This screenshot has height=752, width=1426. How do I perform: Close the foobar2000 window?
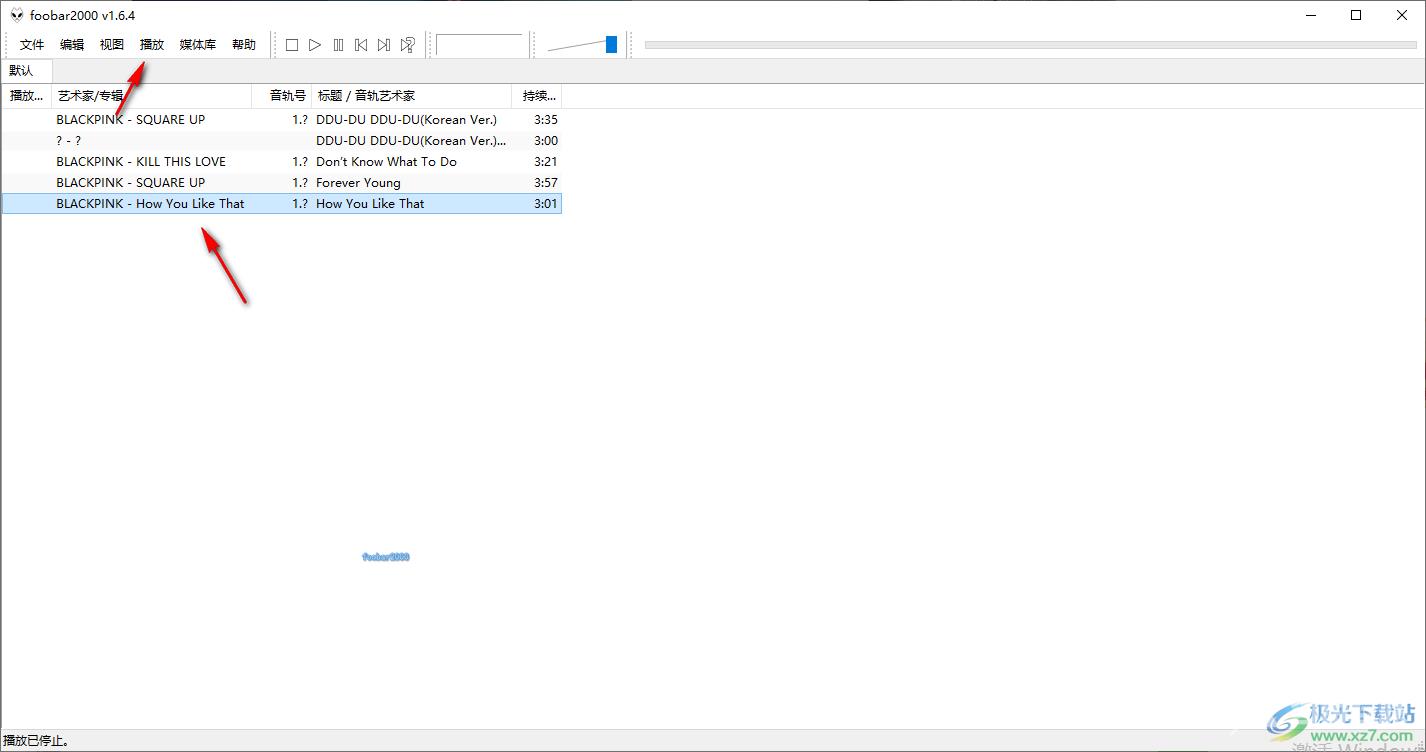coord(1402,15)
